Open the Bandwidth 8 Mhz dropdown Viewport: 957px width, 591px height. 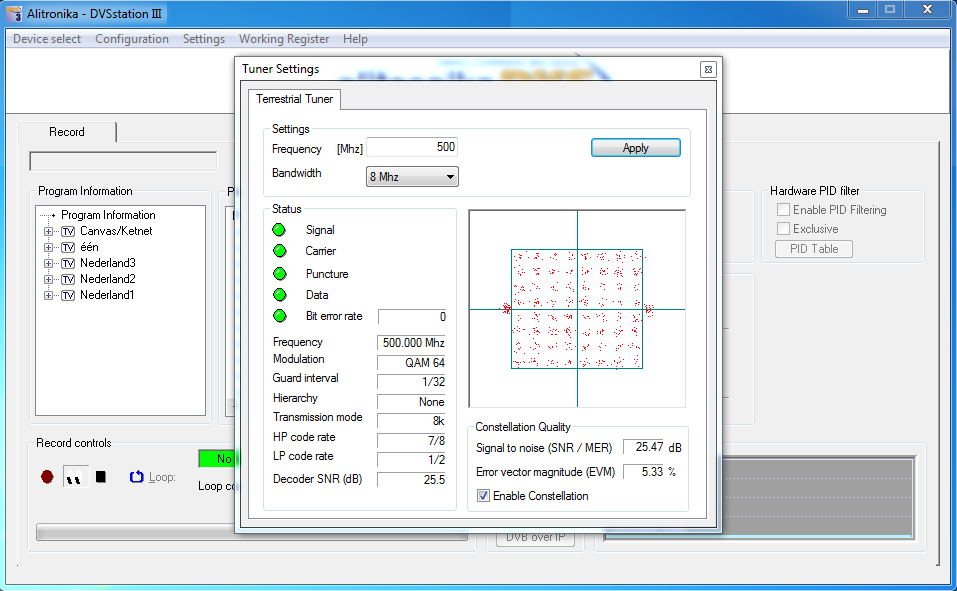pyautogui.click(x=411, y=177)
